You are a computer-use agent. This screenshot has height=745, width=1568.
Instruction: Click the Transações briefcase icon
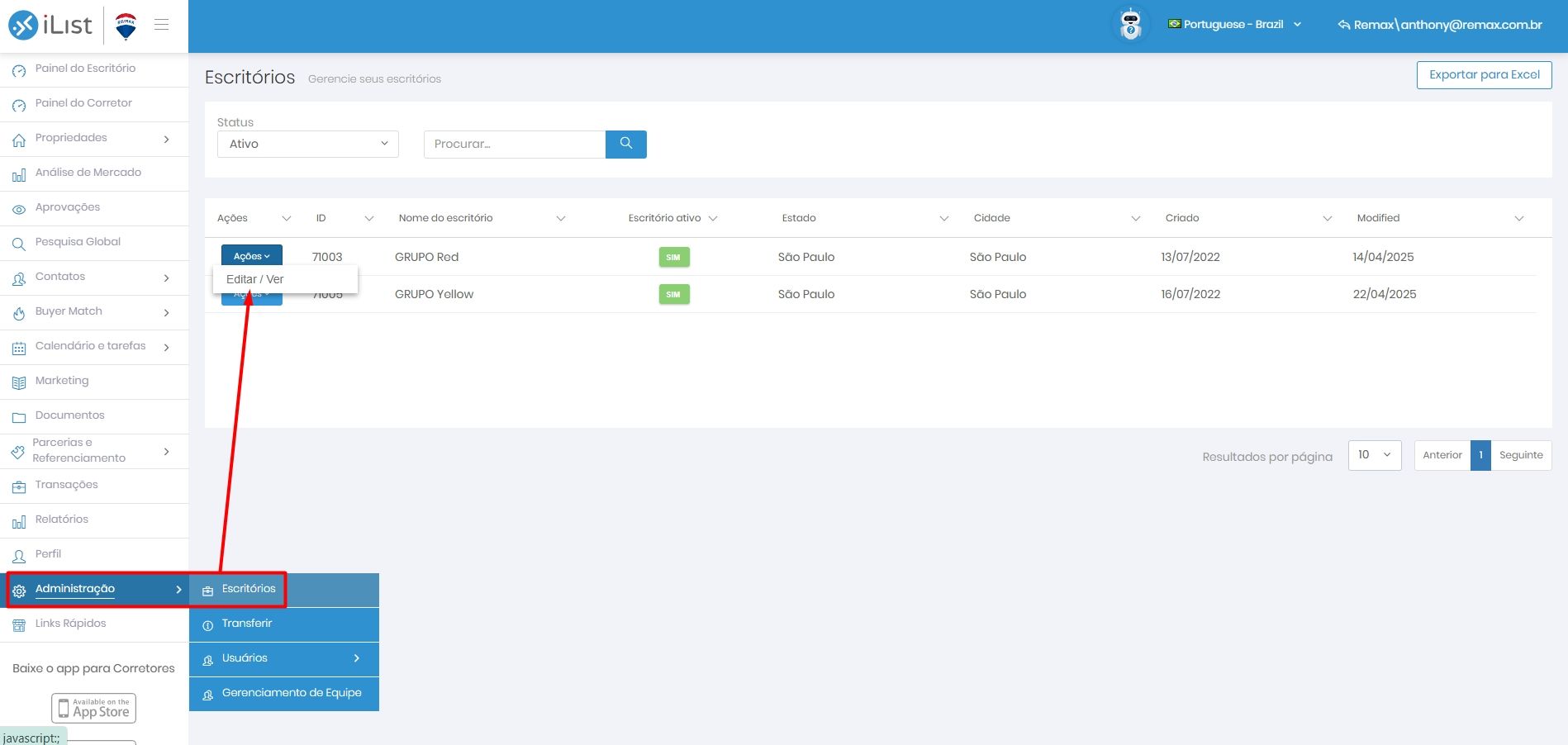click(19, 486)
